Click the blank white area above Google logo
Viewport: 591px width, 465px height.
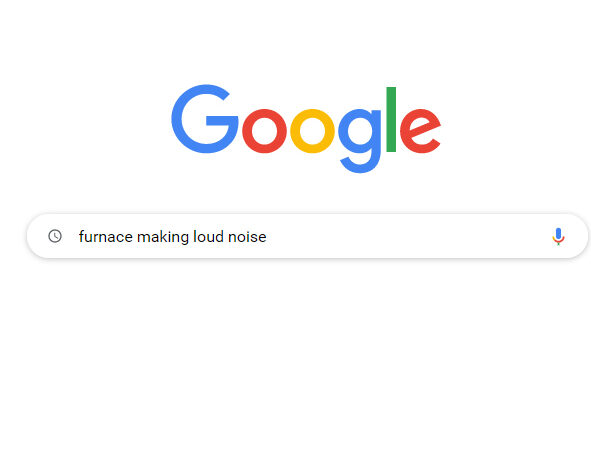296,38
